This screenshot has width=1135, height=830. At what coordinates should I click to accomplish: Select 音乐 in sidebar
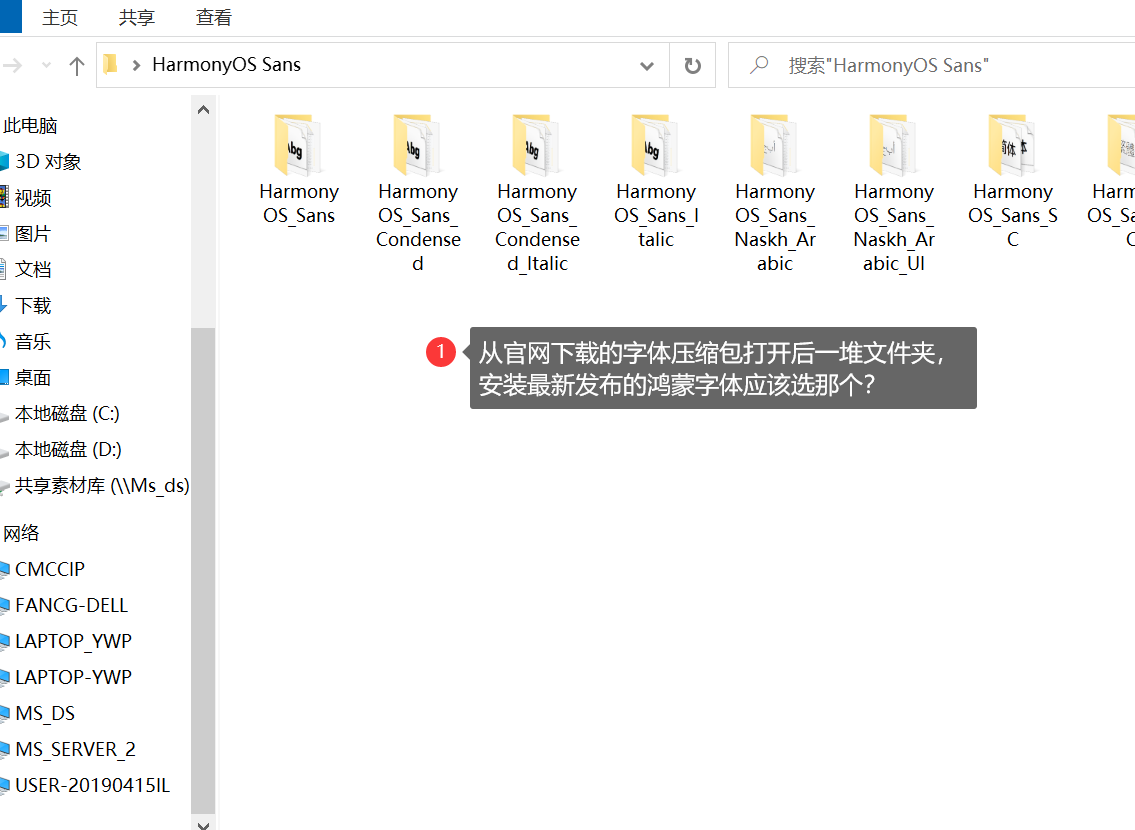pyautogui.click(x=33, y=342)
